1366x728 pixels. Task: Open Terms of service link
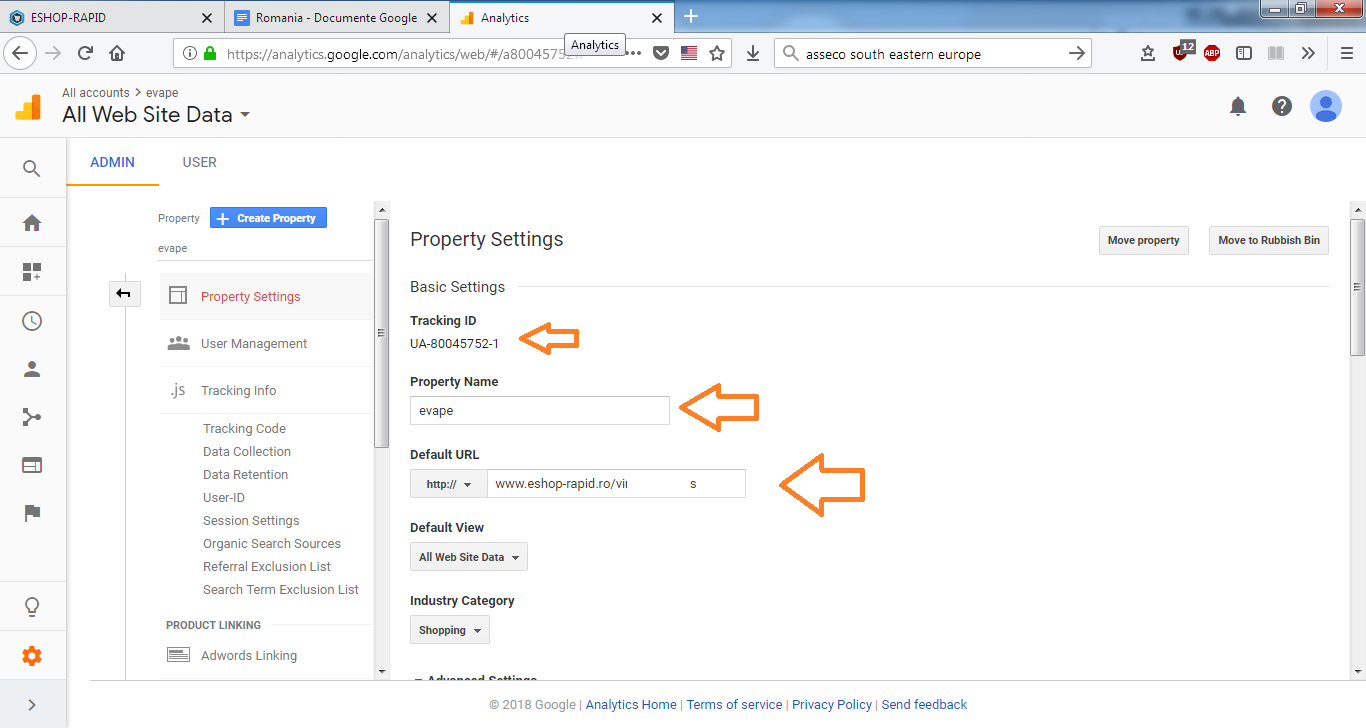point(734,704)
